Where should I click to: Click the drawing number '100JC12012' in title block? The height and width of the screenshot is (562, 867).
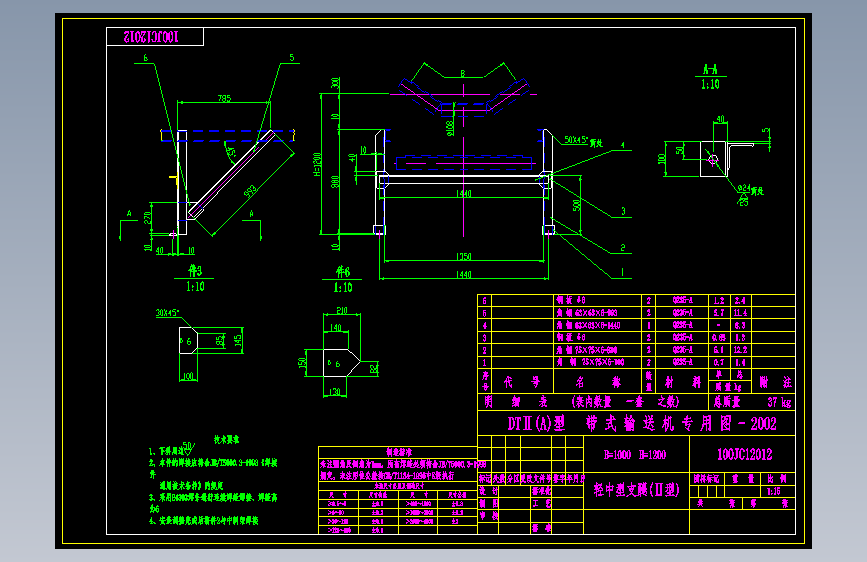(744, 455)
